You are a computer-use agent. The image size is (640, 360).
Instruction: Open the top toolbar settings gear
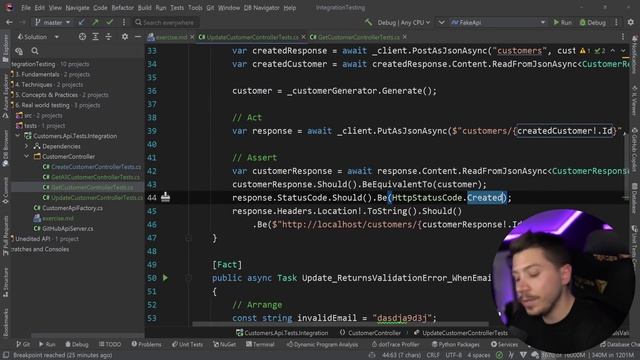[x=631, y=22]
